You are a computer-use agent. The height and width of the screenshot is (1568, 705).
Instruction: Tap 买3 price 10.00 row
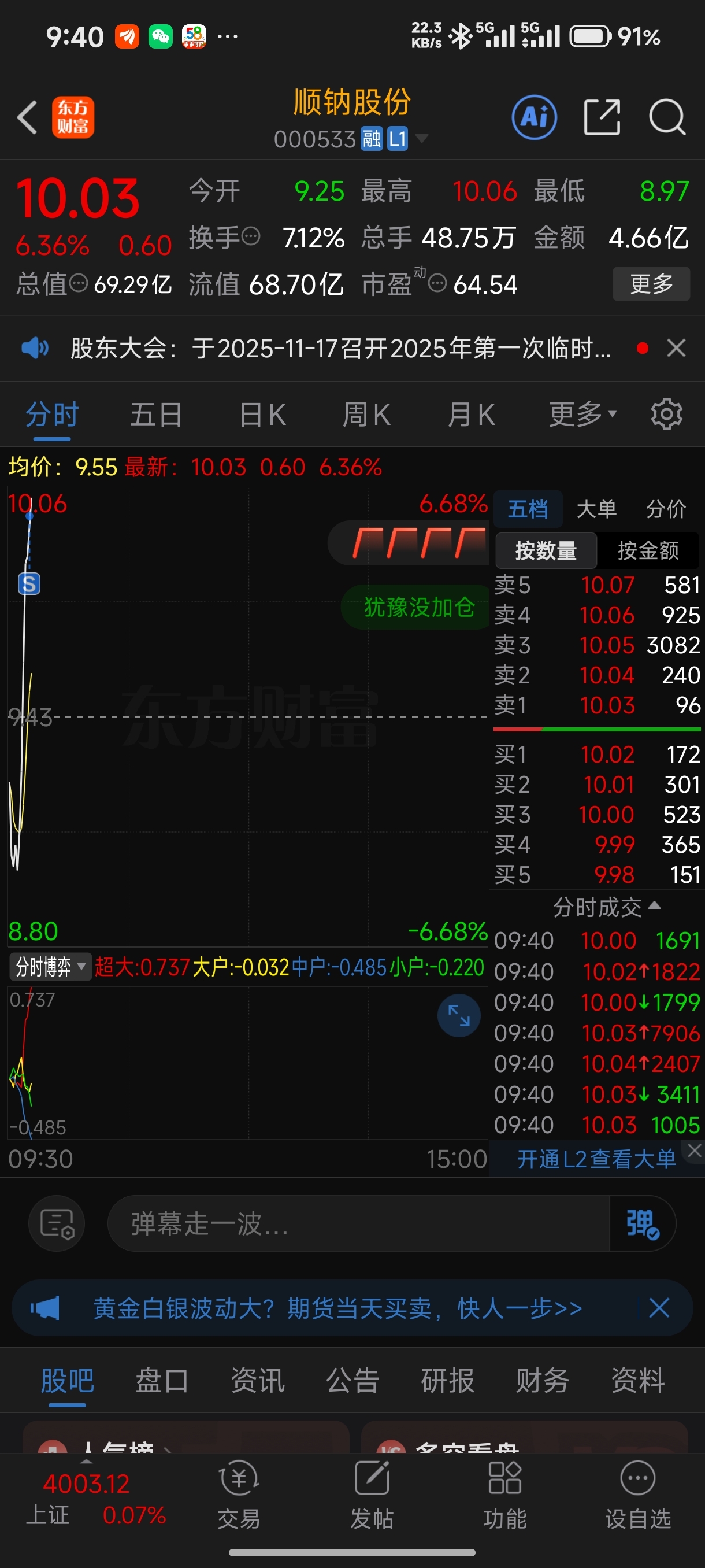598,815
